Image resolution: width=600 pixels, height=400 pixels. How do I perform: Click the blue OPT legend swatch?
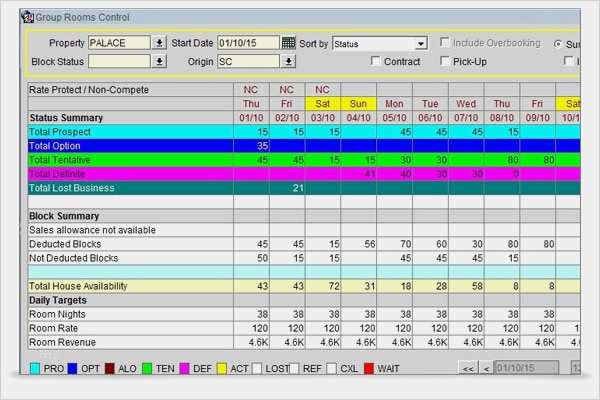tap(72, 369)
